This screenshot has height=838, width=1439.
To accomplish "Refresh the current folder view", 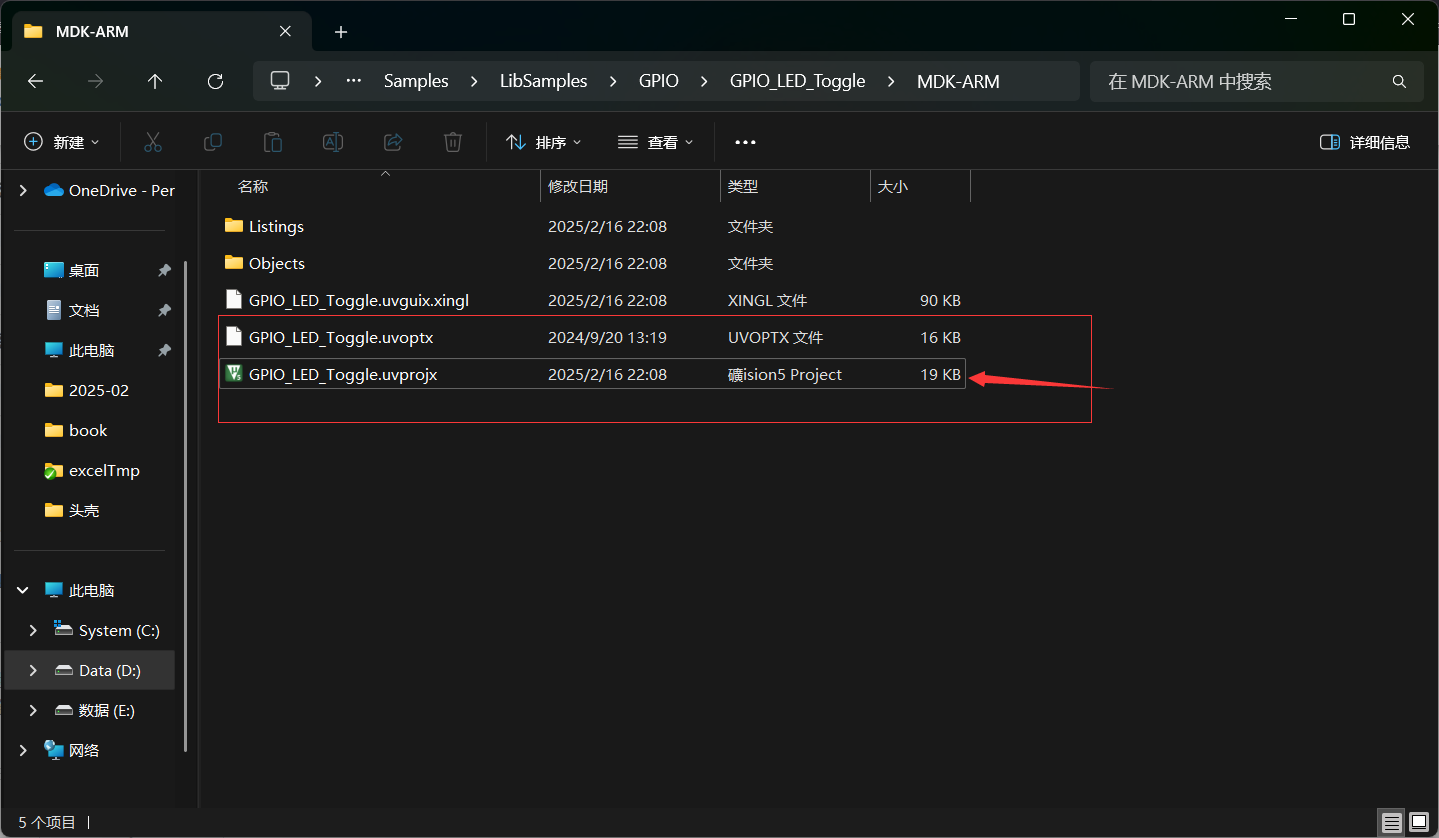I will coord(215,81).
